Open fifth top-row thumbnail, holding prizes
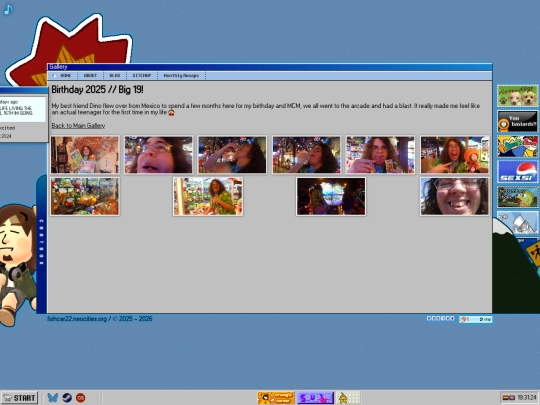 click(380, 155)
